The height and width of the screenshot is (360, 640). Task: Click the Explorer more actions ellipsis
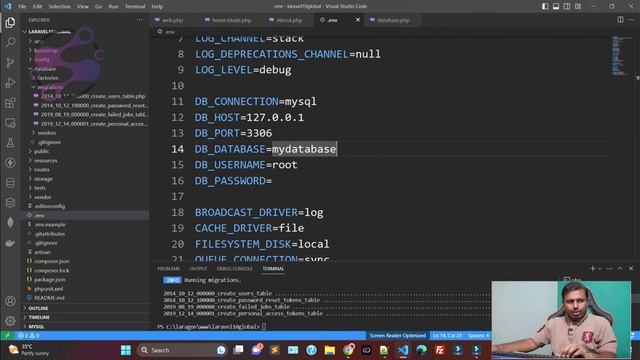coord(140,20)
